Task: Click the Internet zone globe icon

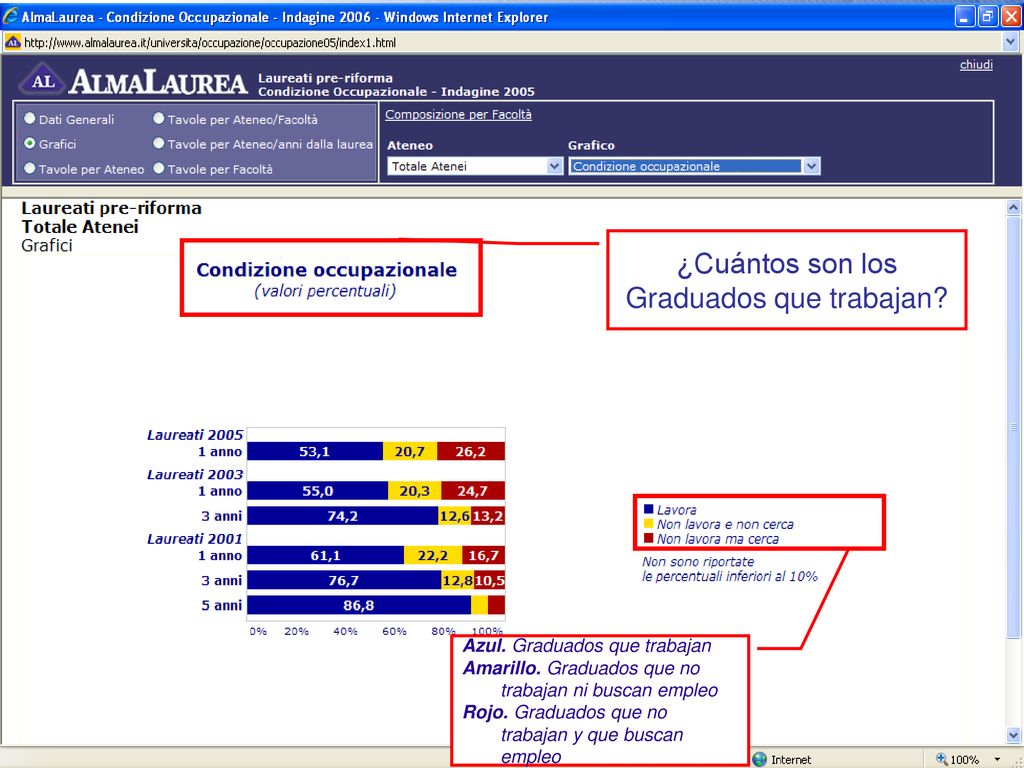Action: pos(760,759)
